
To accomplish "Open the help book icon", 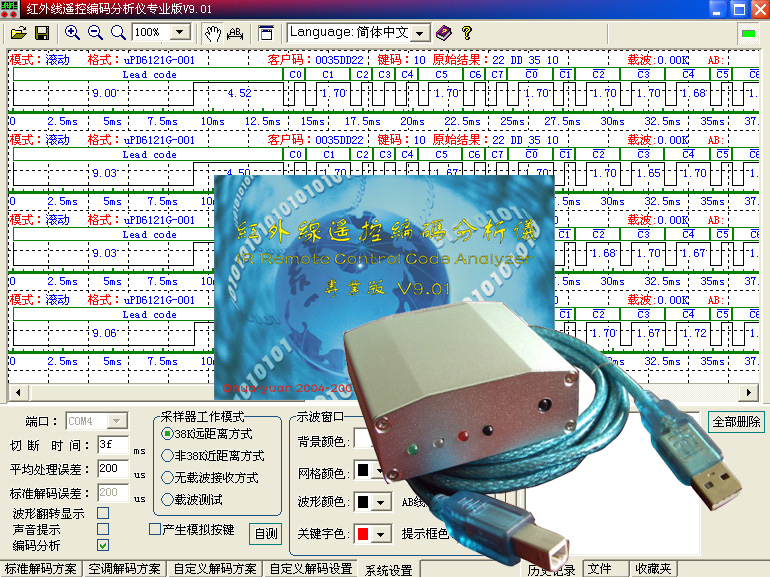I will click(444, 33).
